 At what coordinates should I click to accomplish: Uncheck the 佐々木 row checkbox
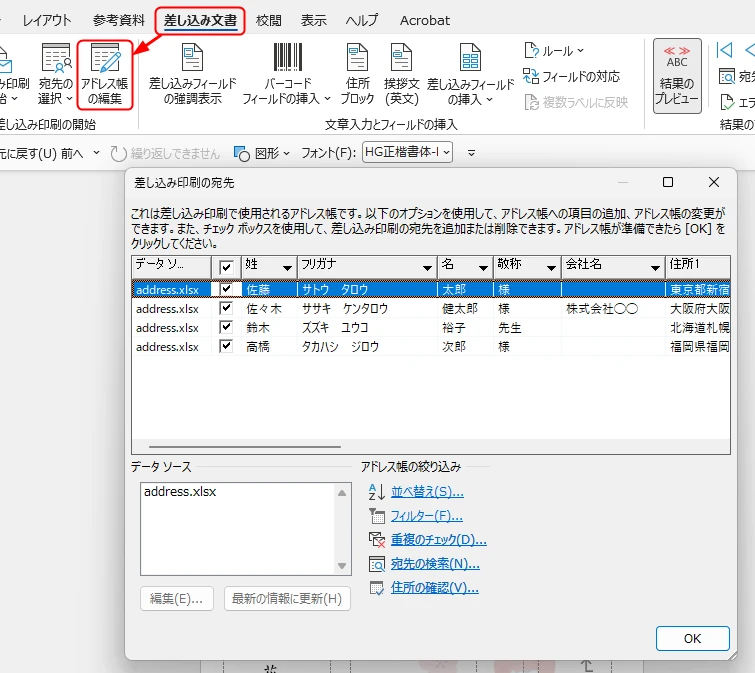(x=226, y=308)
